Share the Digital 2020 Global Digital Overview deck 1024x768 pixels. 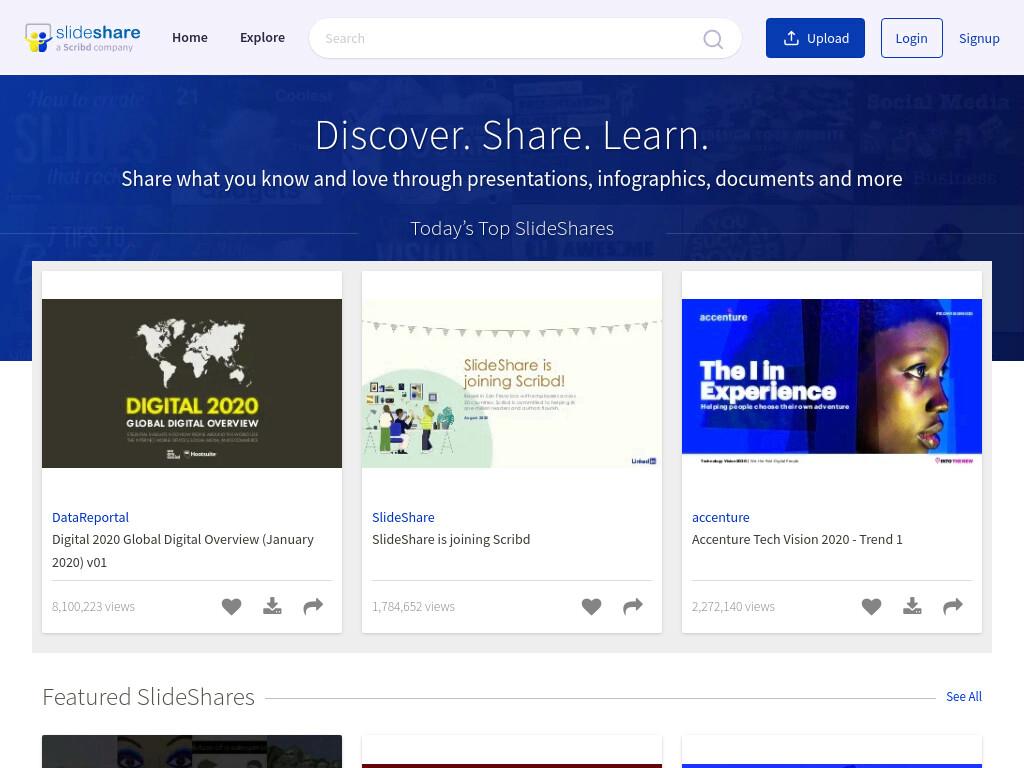point(313,607)
